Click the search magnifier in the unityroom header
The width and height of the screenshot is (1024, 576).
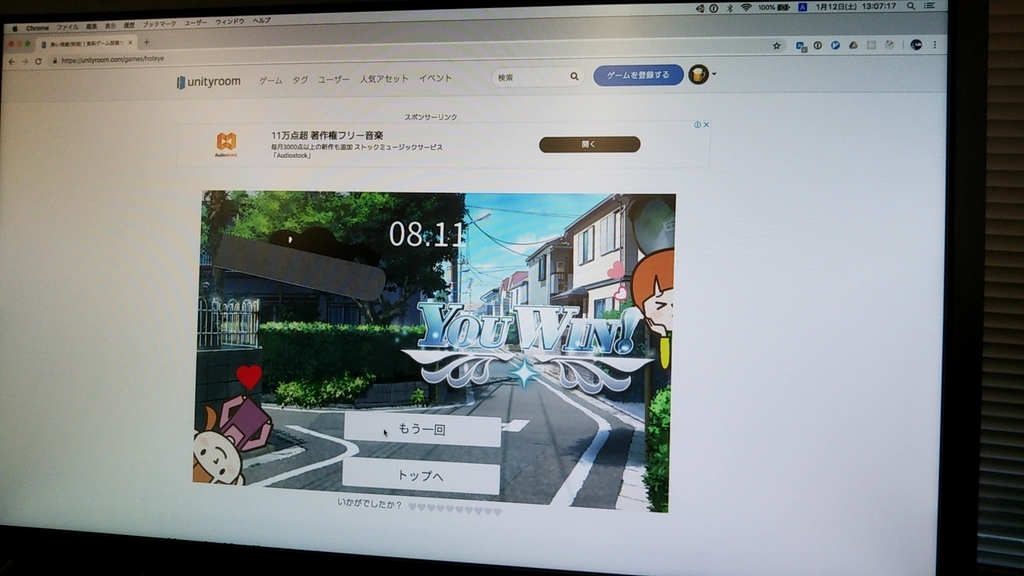click(574, 76)
